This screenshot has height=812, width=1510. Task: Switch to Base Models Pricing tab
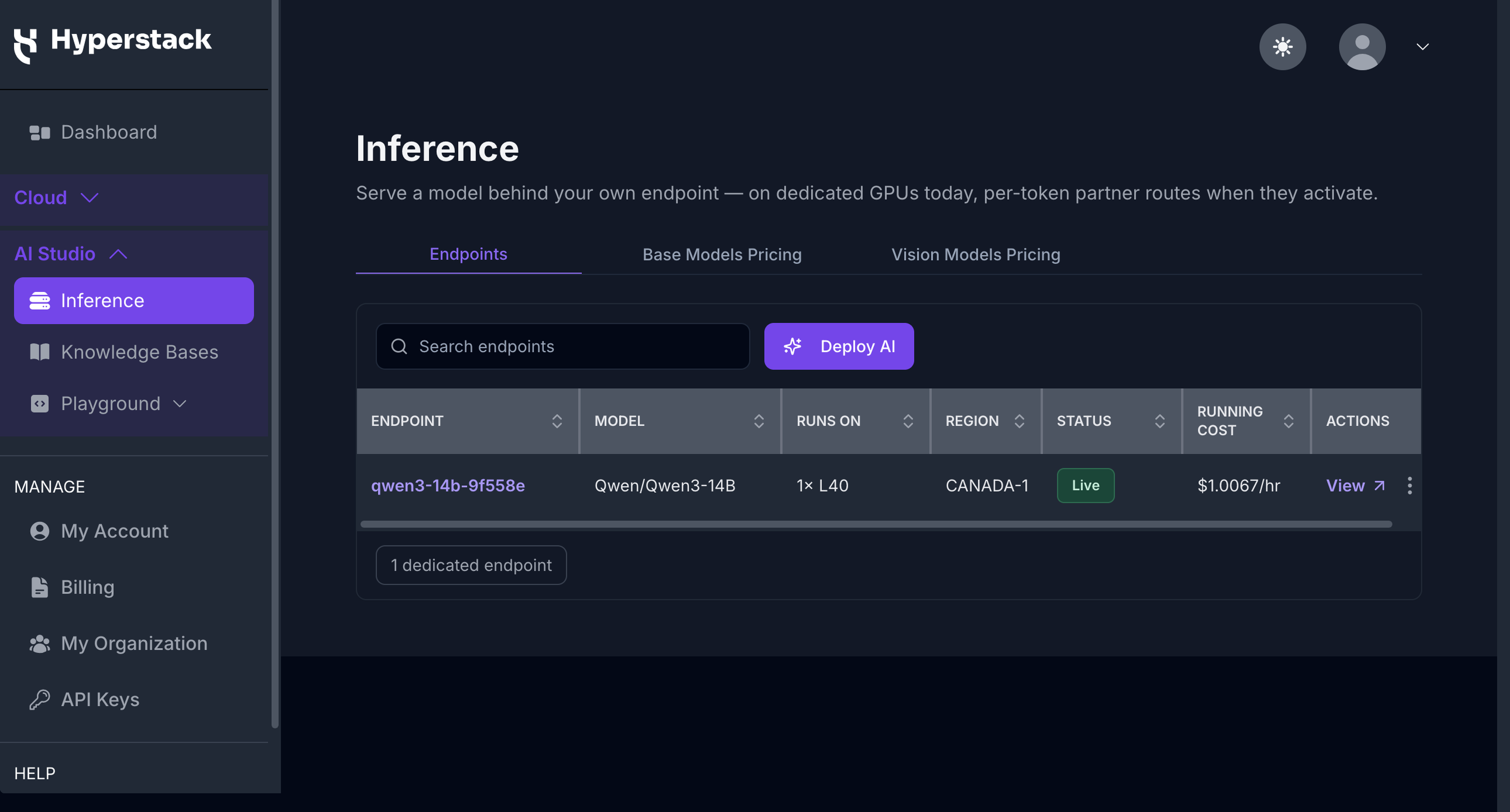[722, 255]
